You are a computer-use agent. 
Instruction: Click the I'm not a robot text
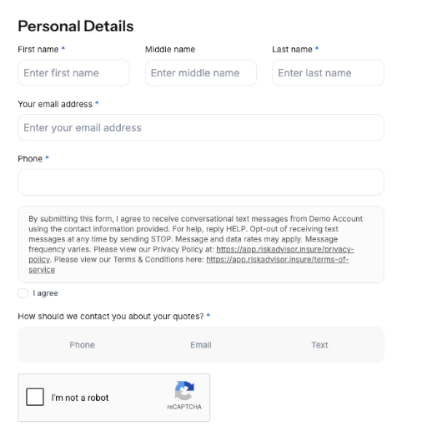tap(80, 398)
